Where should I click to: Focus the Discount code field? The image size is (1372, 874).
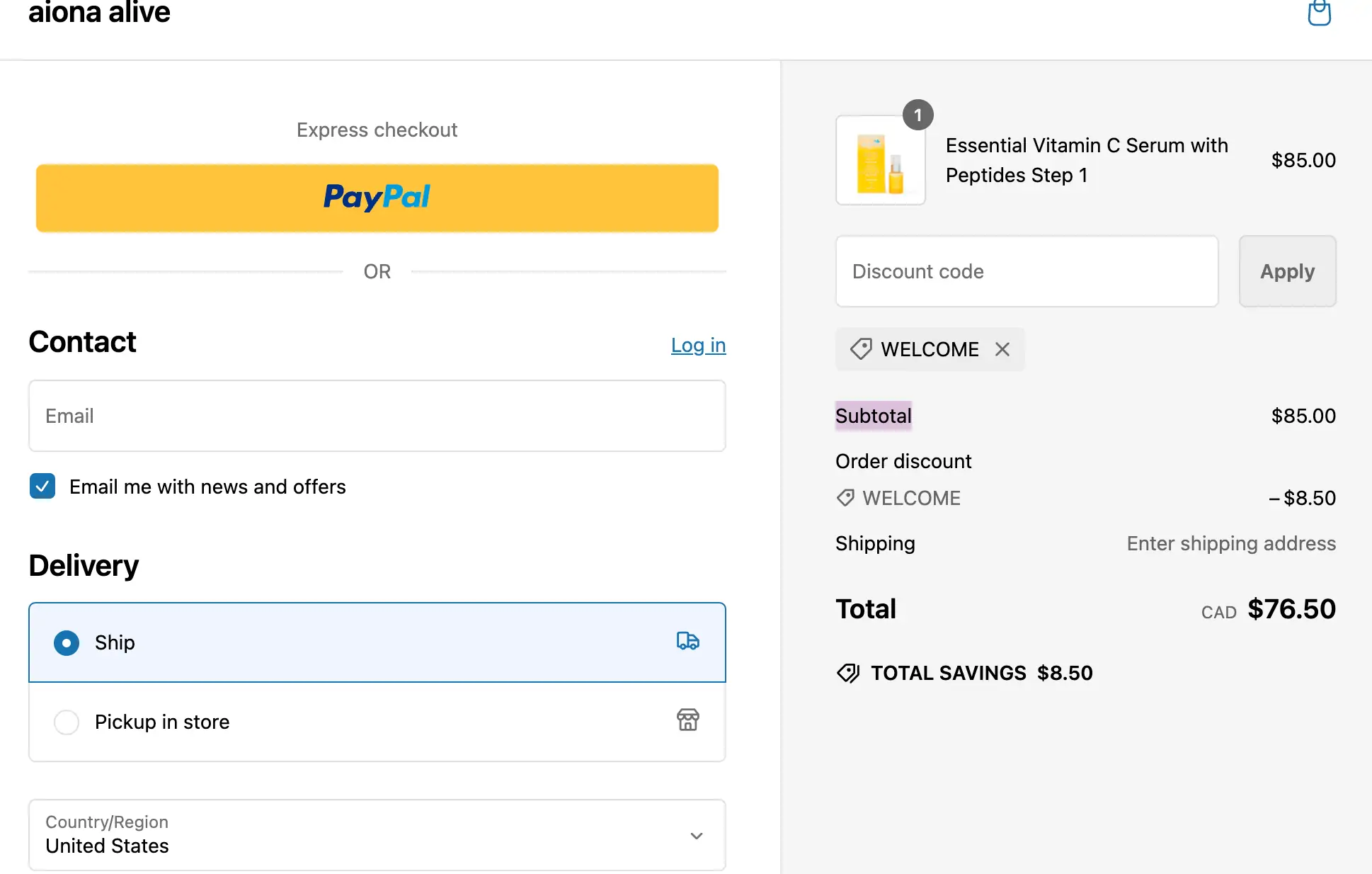pos(1027,271)
